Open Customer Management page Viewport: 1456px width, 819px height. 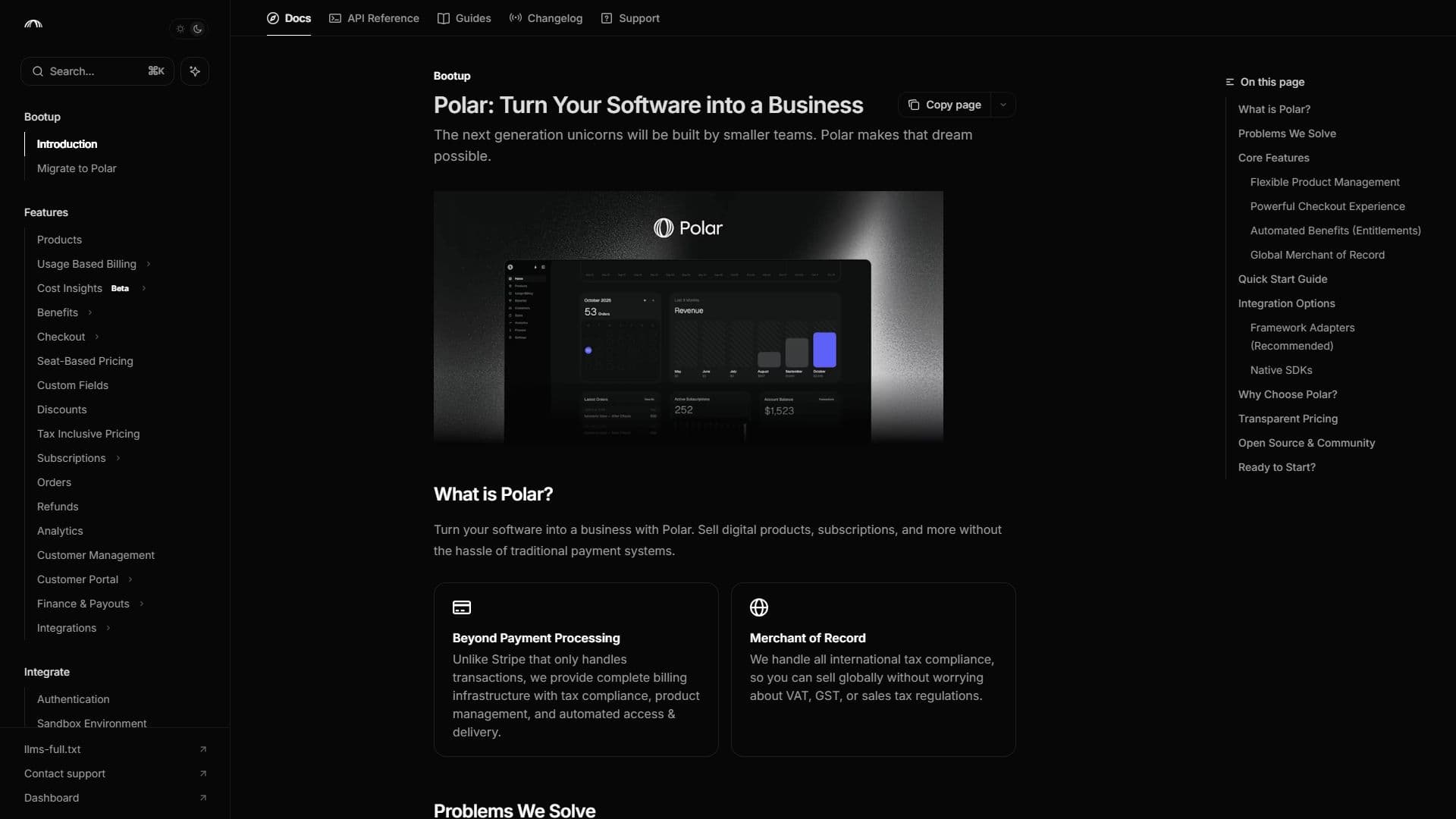(96, 555)
